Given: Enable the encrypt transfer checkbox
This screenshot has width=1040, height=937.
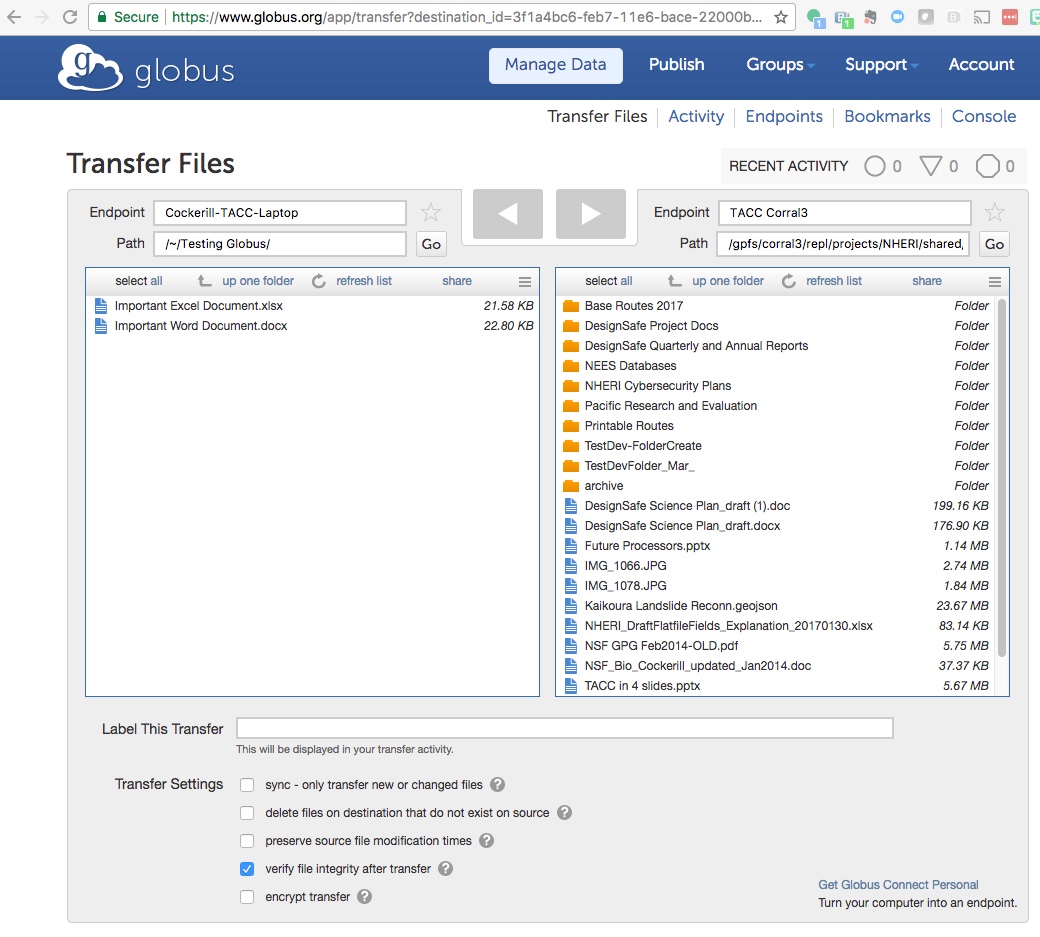Looking at the screenshot, I should pyautogui.click(x=247, y=897).
